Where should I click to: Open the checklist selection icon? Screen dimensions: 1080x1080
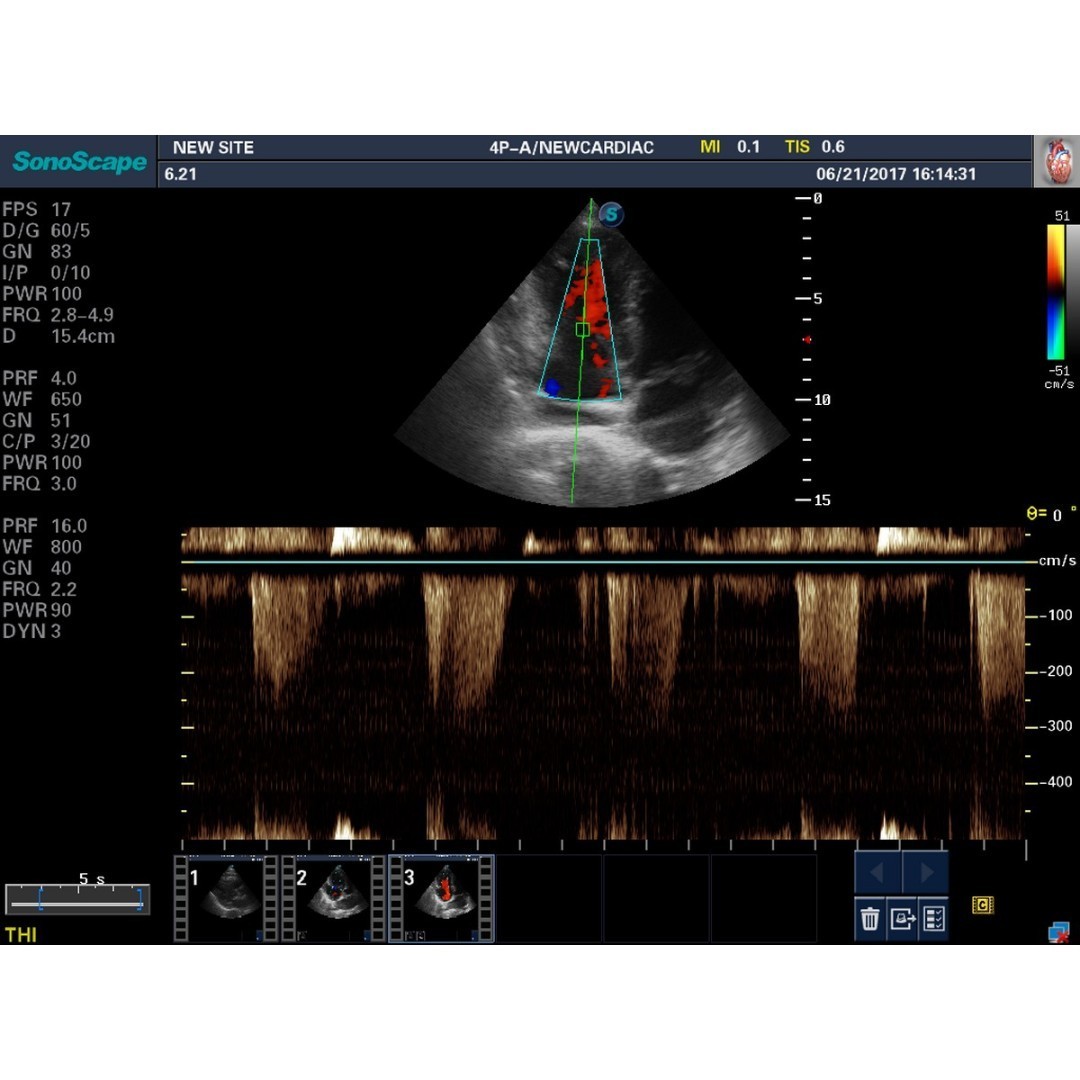click(x=933, y=919)
